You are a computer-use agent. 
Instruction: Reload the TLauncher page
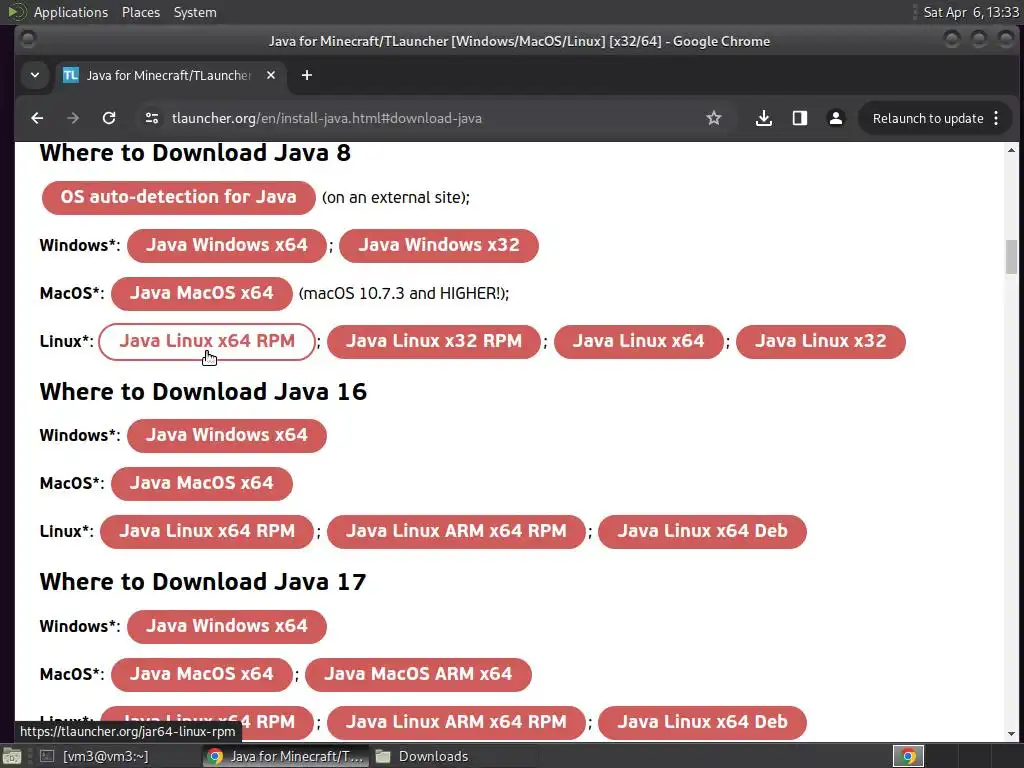109,118
